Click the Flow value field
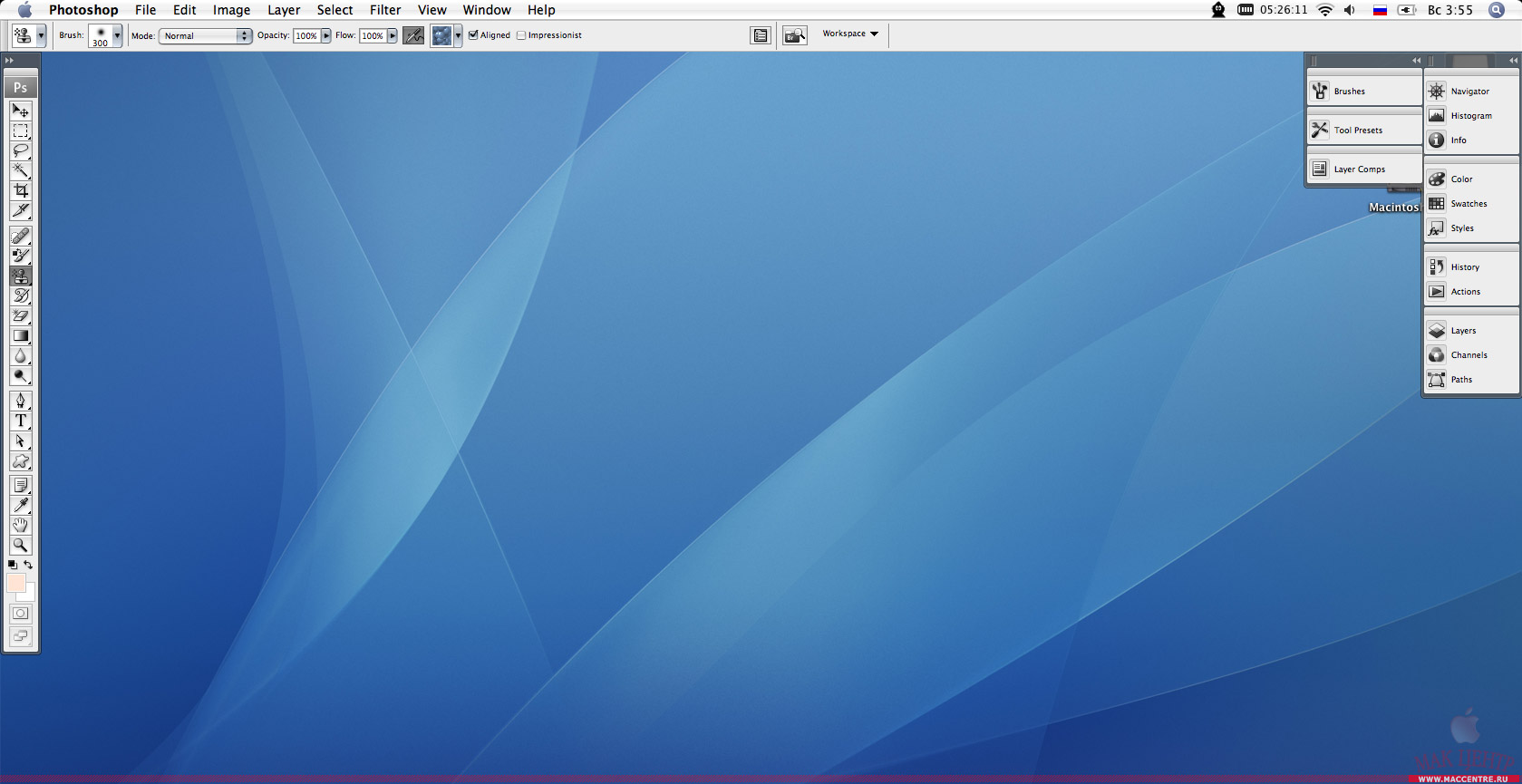 [373, 35]
